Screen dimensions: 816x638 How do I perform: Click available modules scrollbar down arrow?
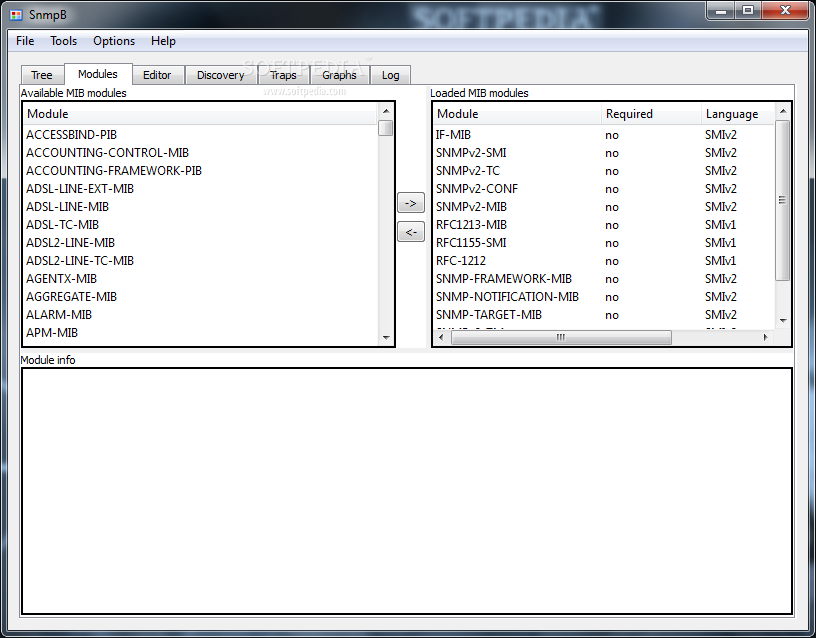(386, 337)
